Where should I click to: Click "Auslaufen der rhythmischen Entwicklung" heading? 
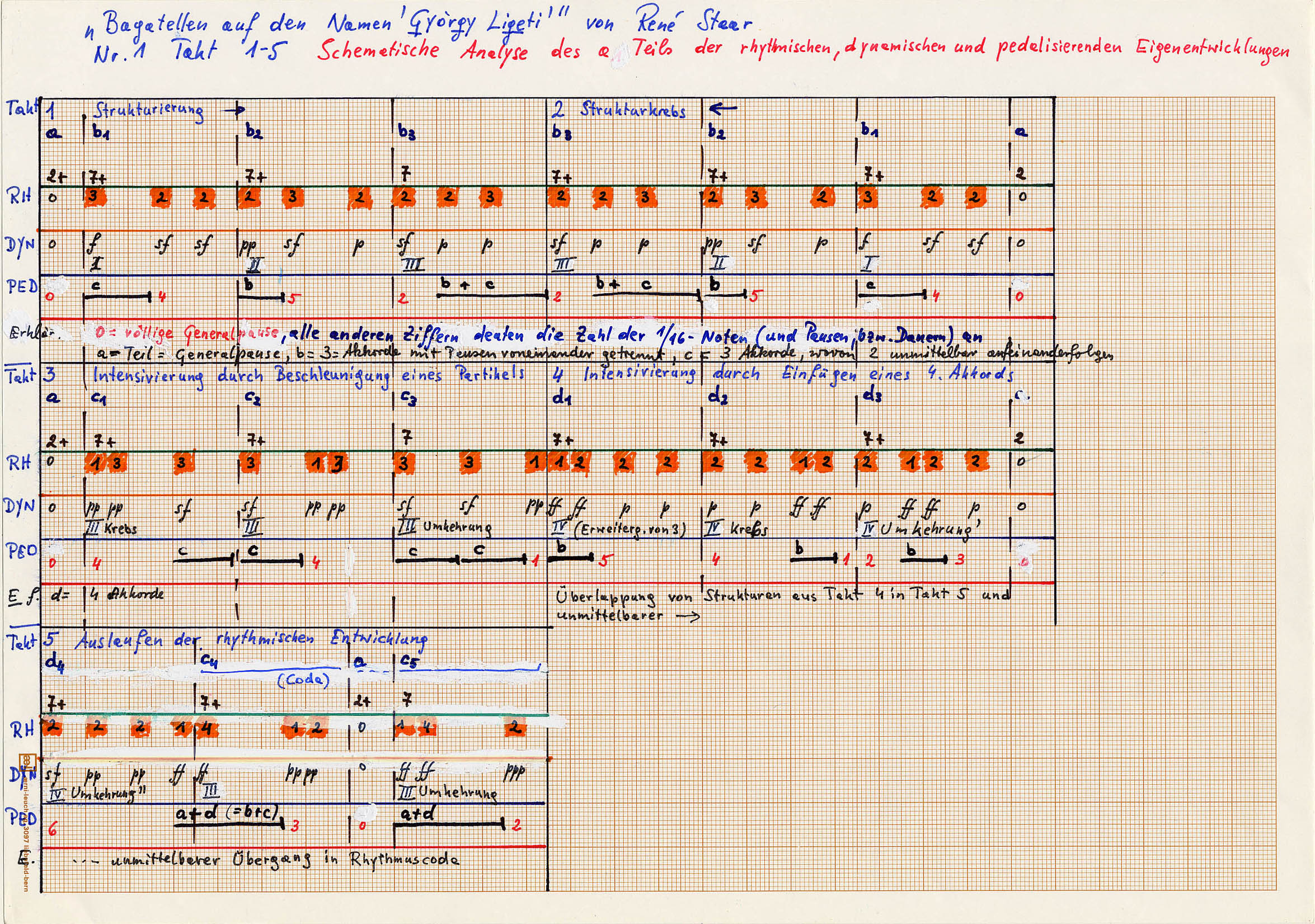[x=251, y=640]
